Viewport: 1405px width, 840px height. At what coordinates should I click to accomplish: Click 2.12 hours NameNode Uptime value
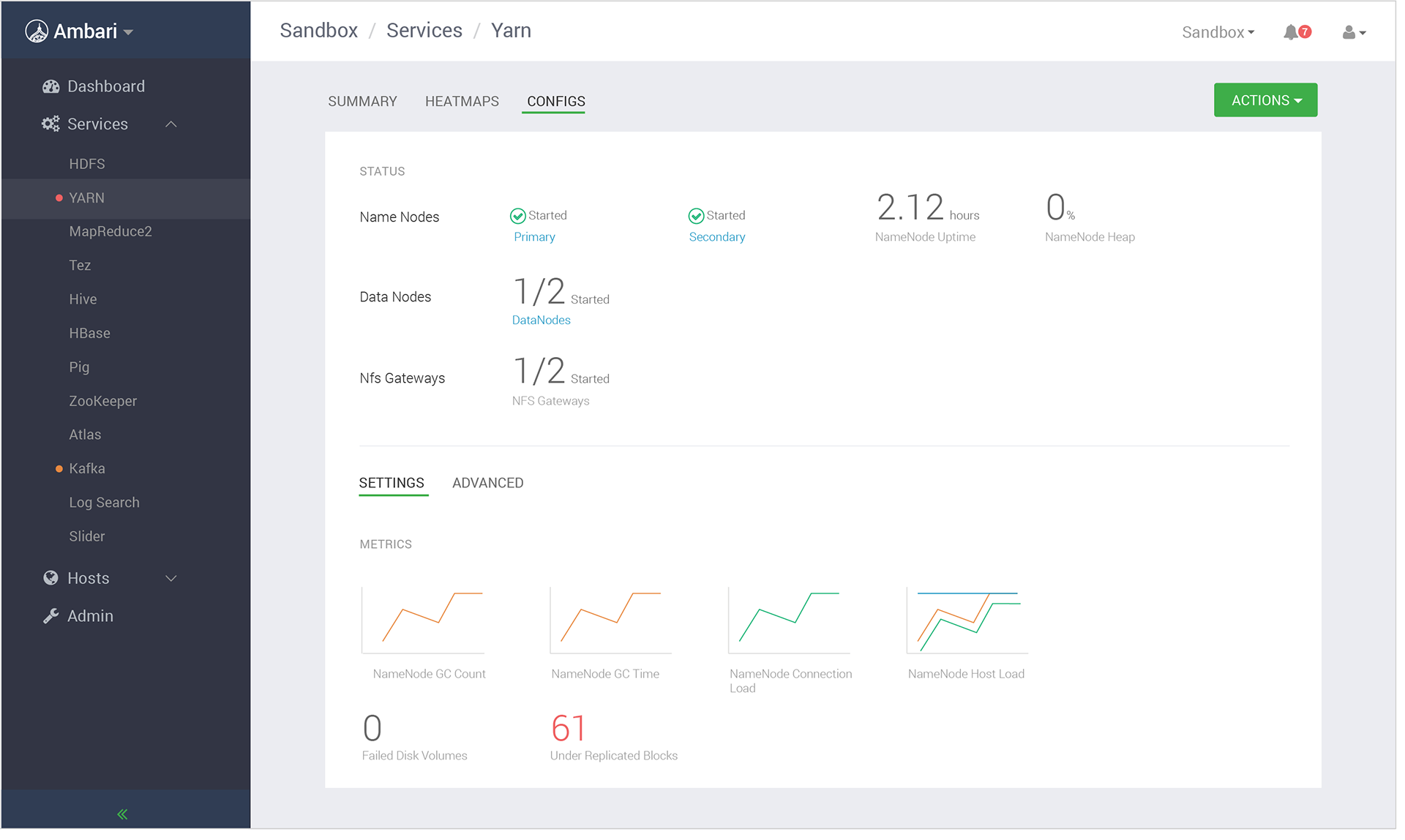[x=927, y=208]
